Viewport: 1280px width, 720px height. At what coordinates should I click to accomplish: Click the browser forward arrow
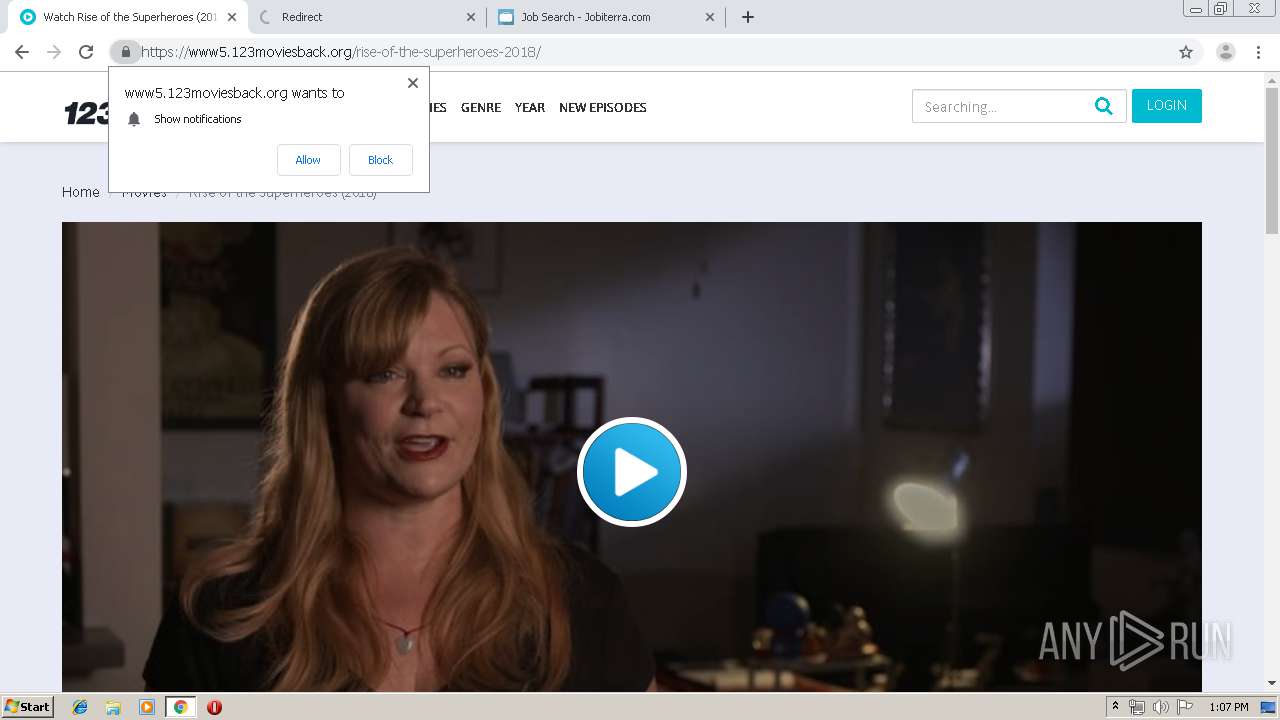[54, 52]
